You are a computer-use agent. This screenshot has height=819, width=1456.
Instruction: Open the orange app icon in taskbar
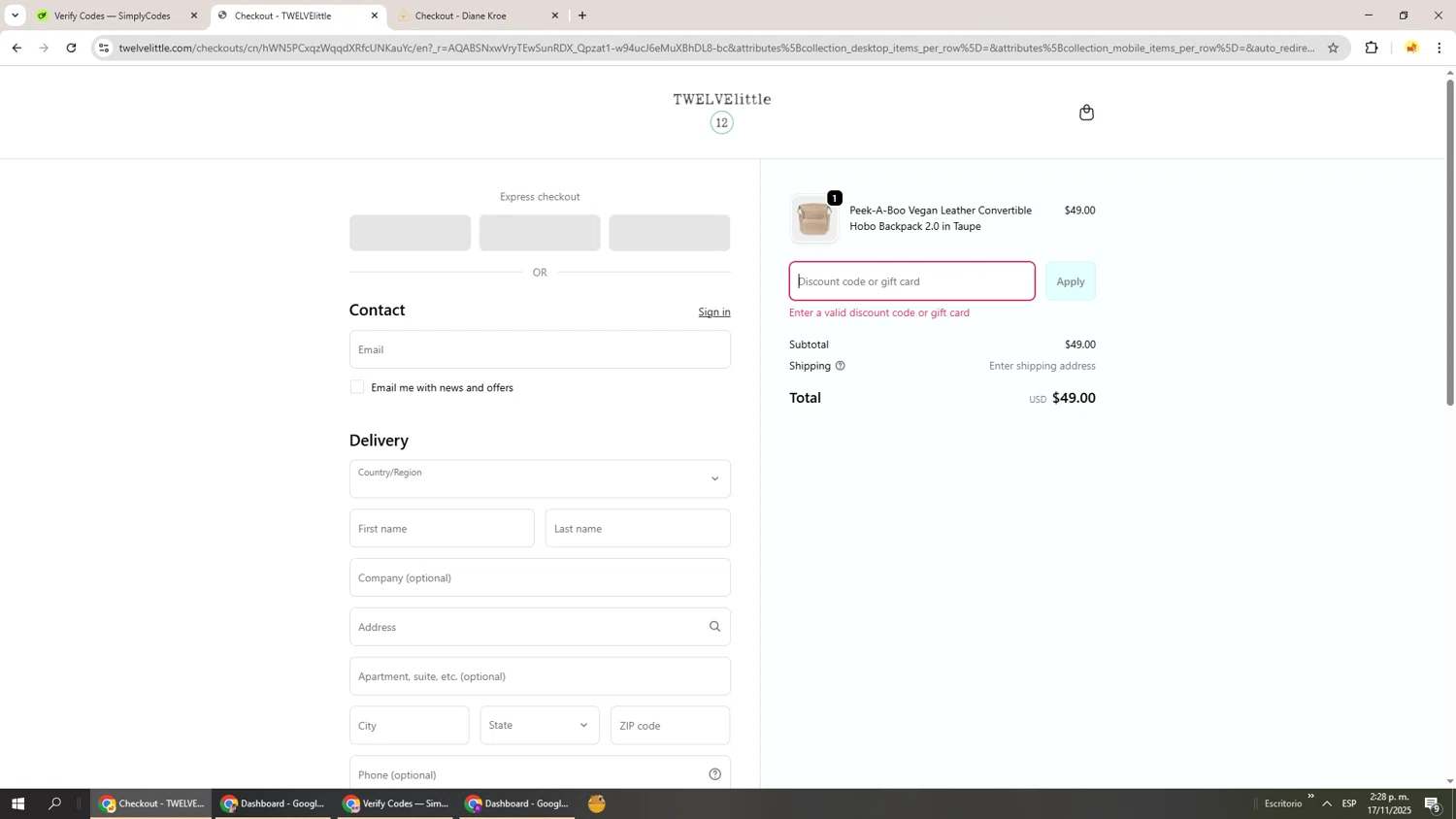[x=597, y=803]
